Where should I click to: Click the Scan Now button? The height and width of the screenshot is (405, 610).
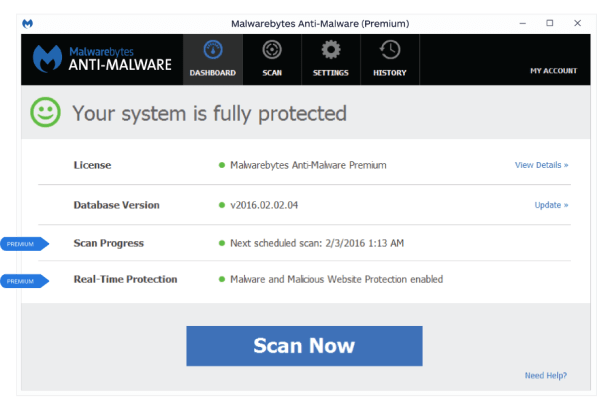pos(304,346)
